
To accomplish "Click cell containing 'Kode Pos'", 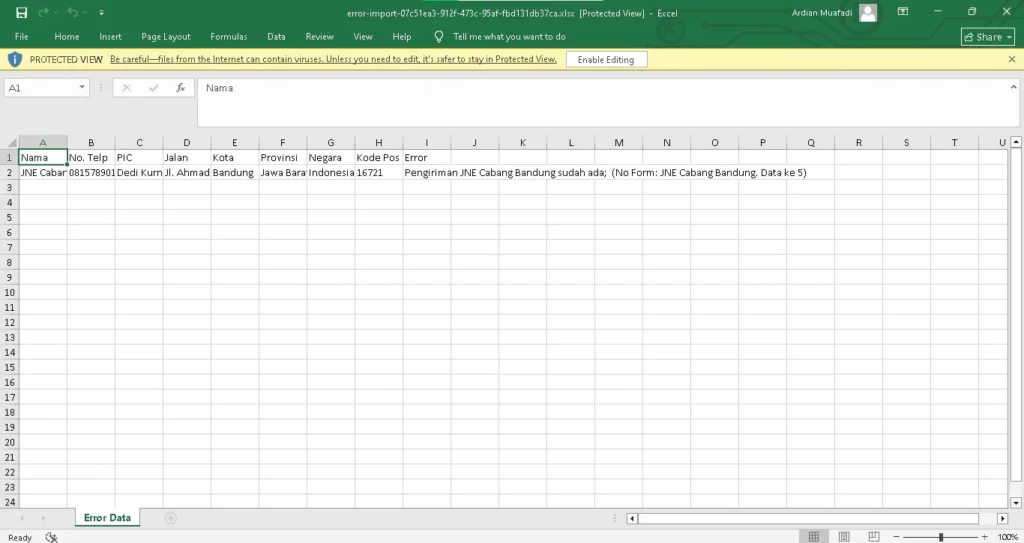I will pyautogui.click(x=379, y=157).
